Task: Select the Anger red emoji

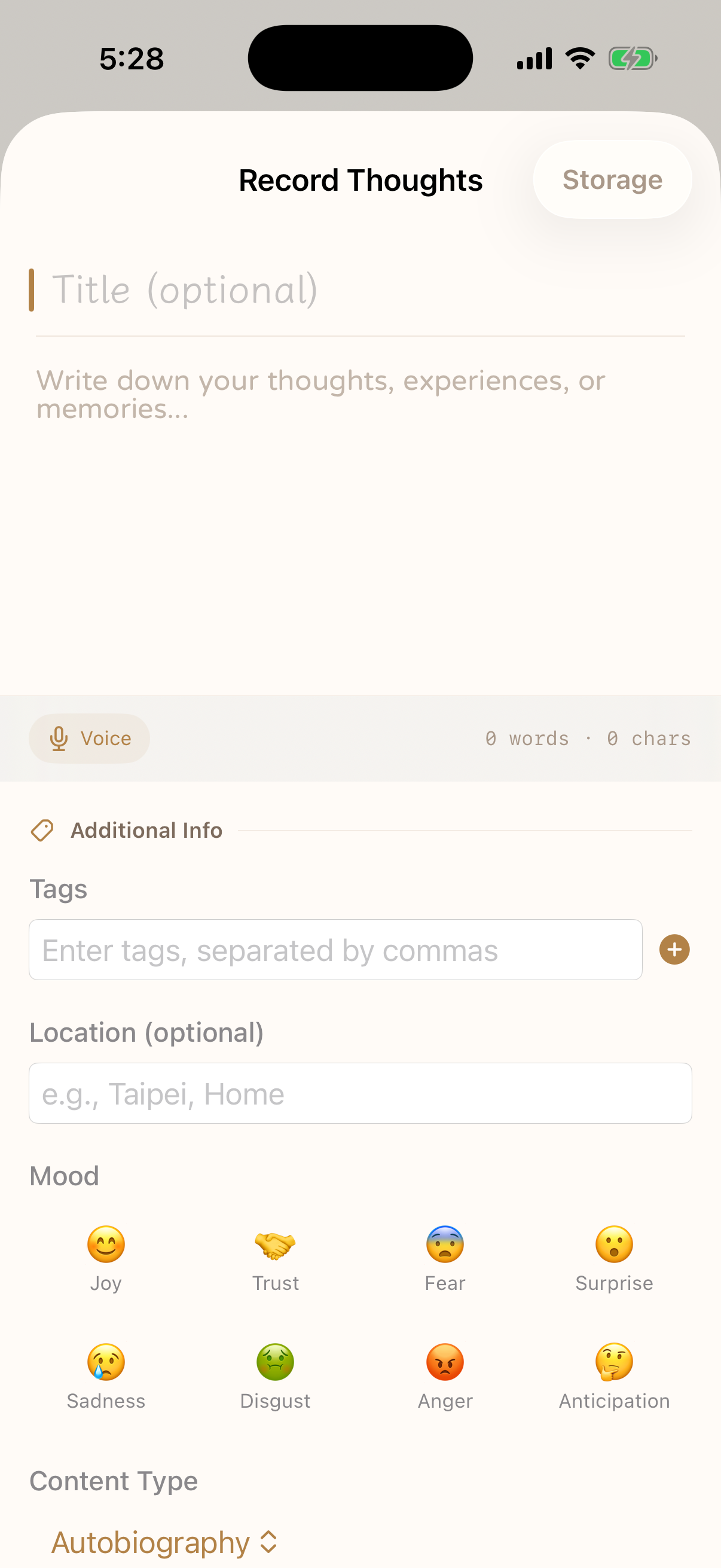Action: 445,1362
